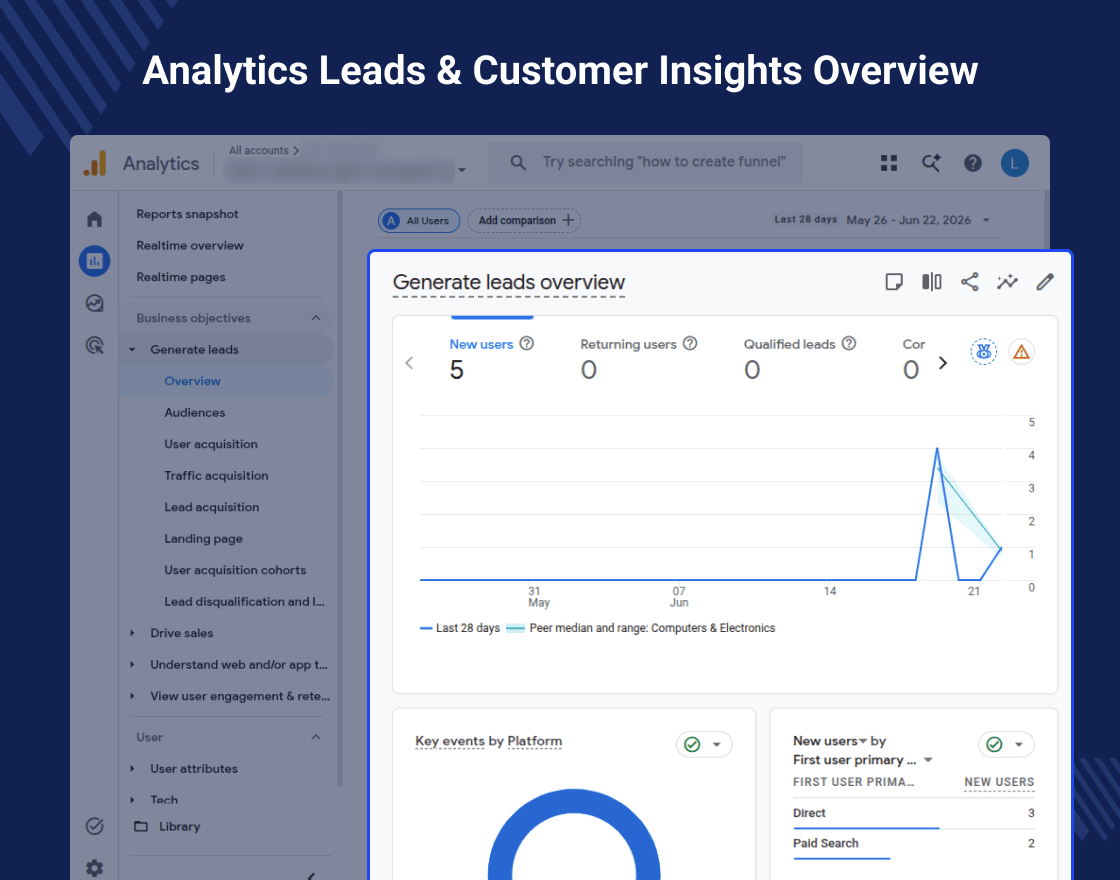Open Landing page report

click(204, 538)
